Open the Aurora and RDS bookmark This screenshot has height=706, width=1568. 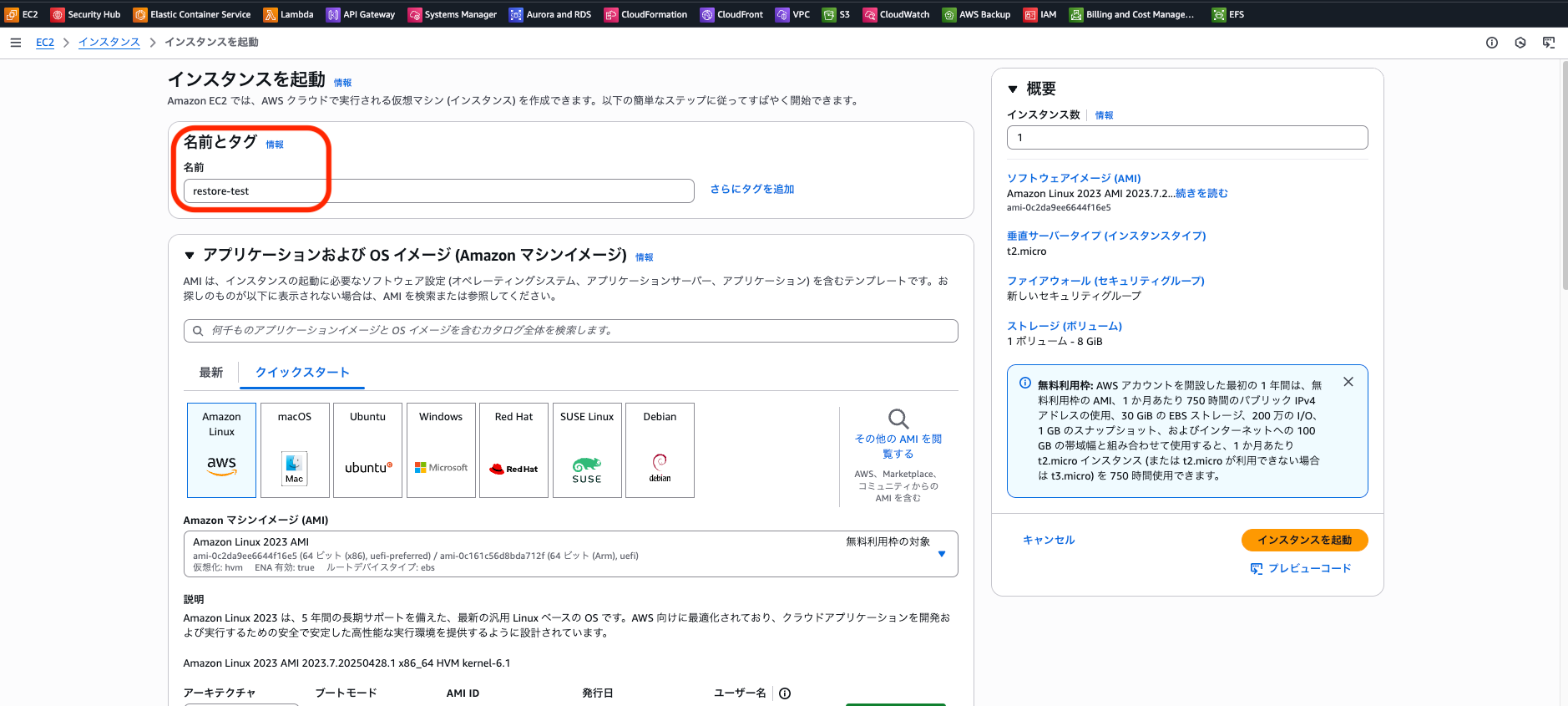tap(550, 14)
